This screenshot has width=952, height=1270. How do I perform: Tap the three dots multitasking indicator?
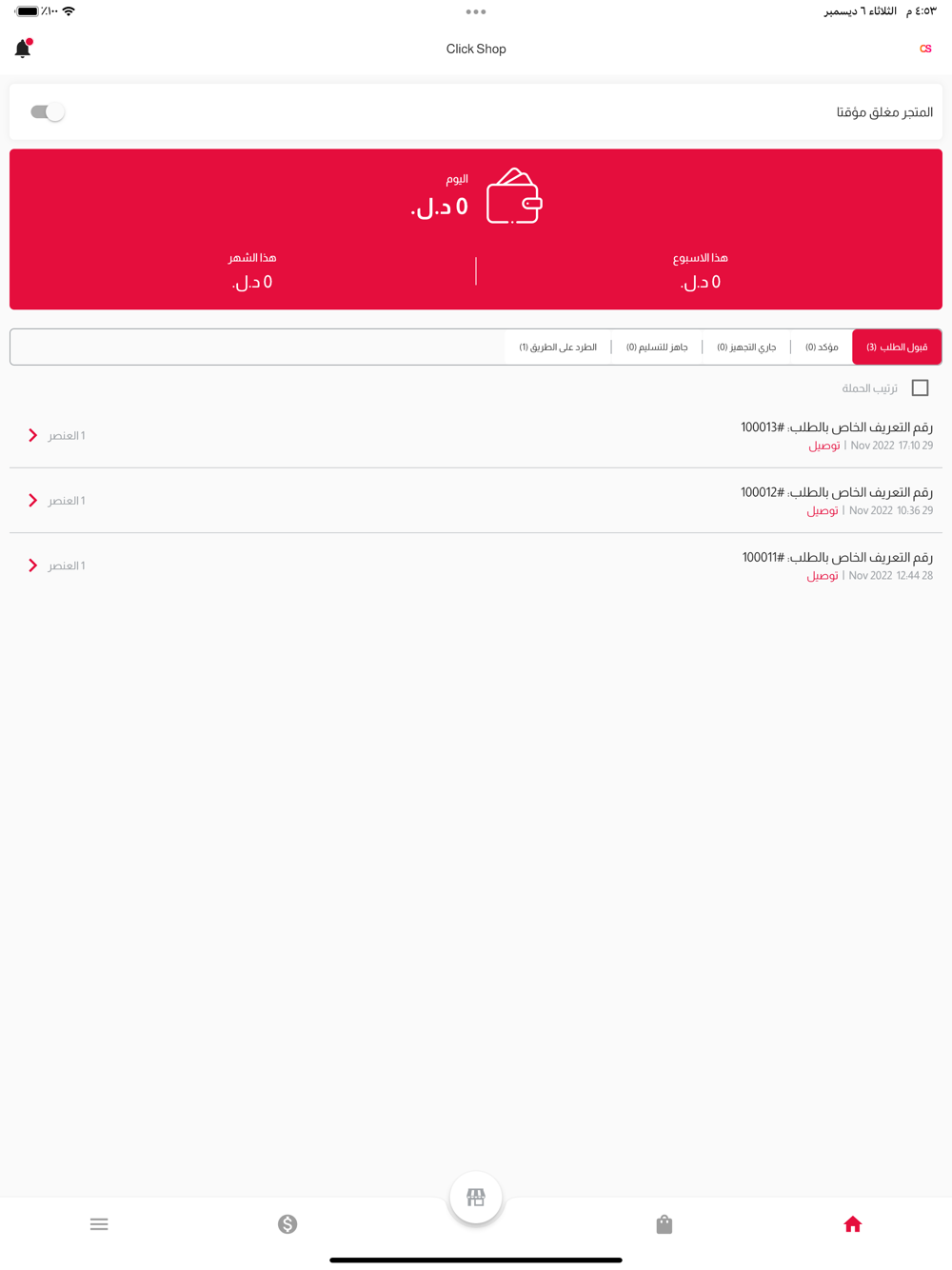(476, 12)
